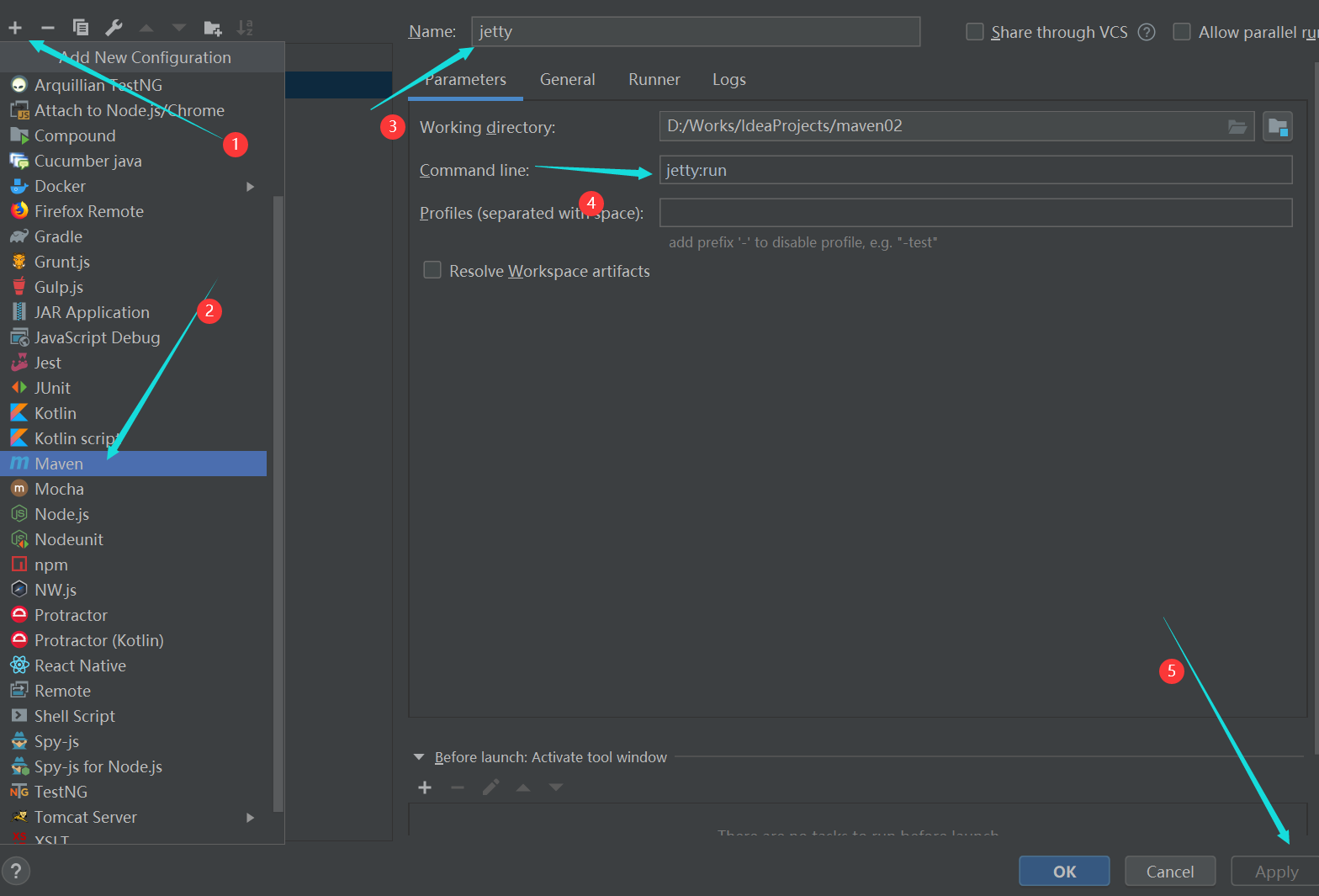Switch to the Runner tab
This screenshot has height=896, width=1319.
654,80
